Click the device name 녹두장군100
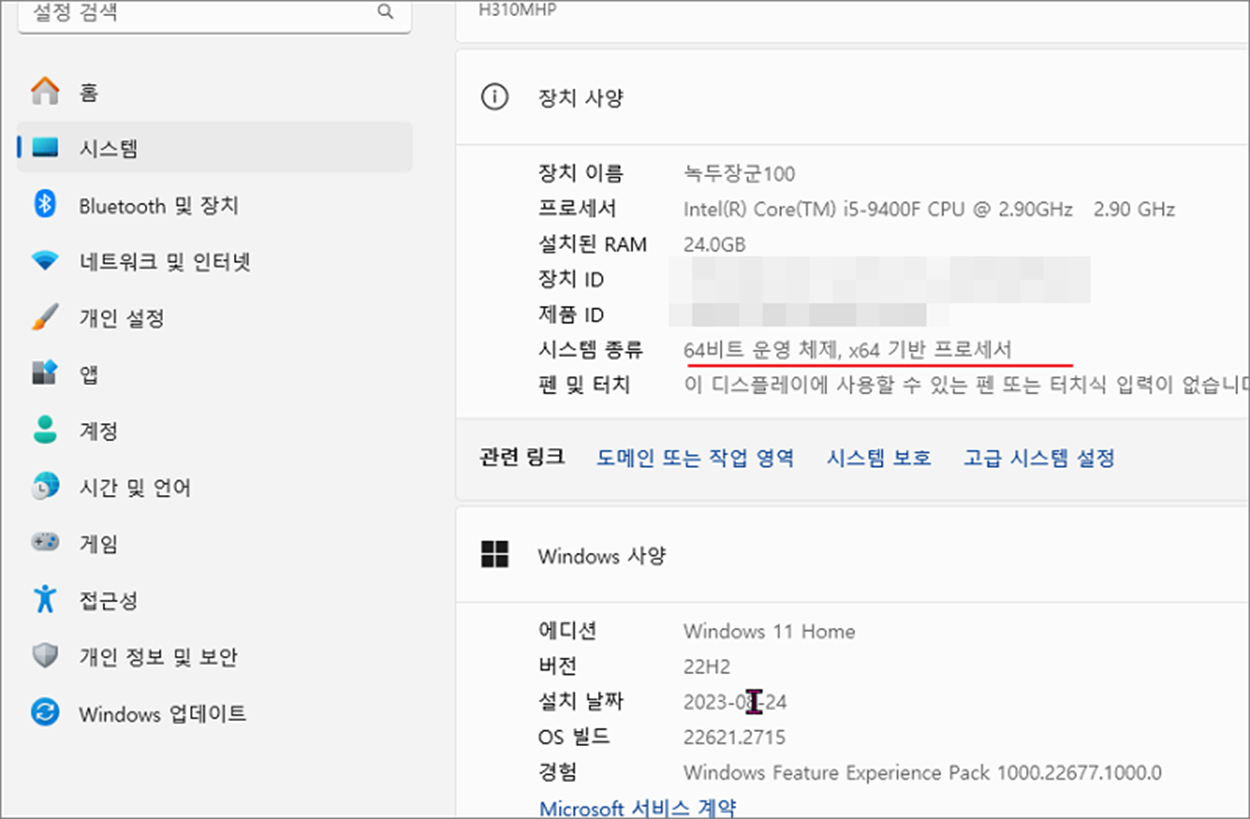The width and height of the screenshot is (1250, 819). click(739, 174)
